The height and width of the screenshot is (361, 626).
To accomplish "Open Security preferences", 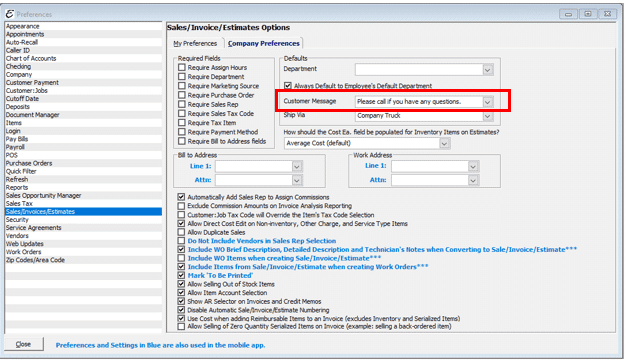I will [x=83, y=220].
